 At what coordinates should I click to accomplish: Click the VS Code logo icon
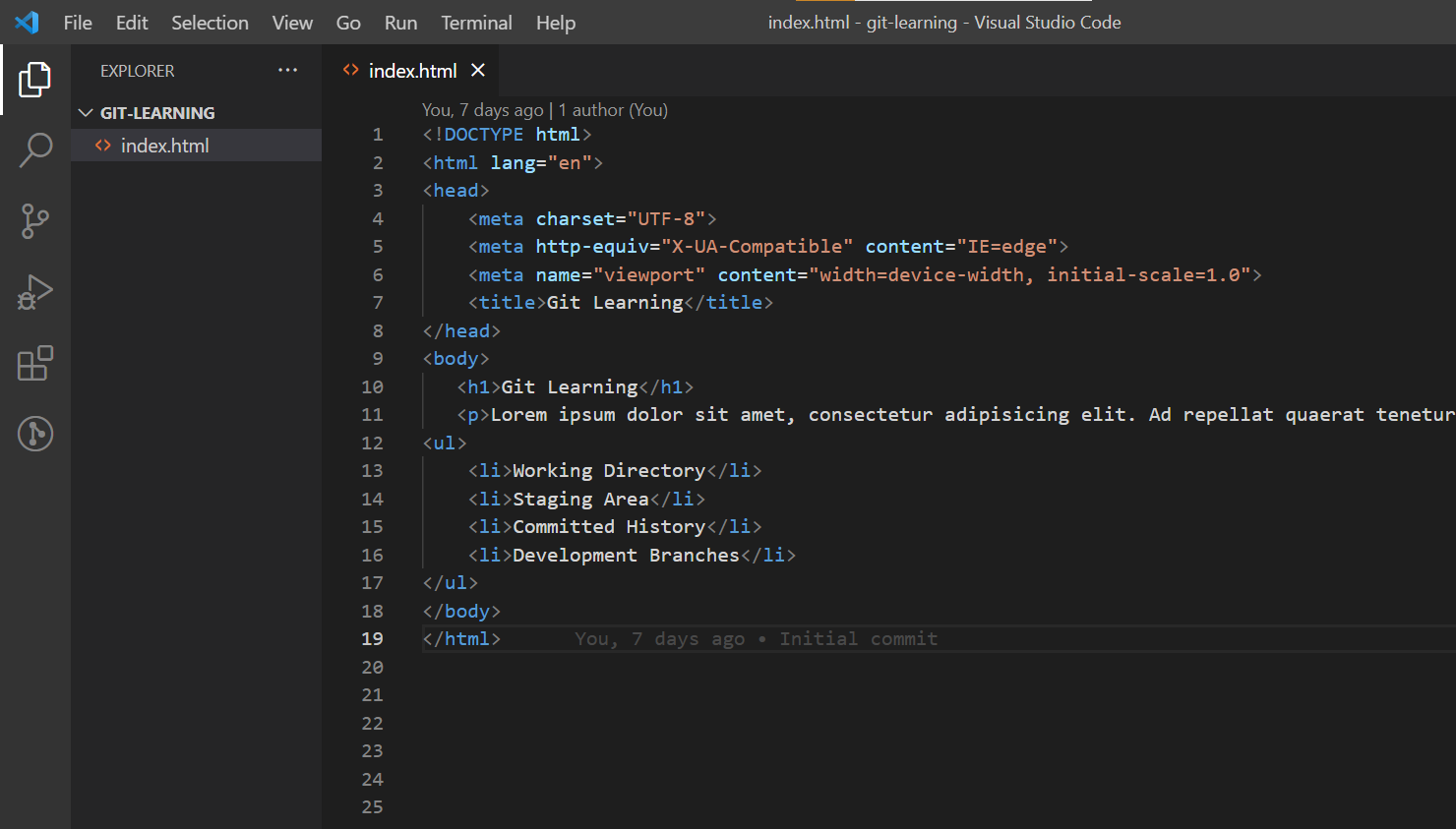click(27, 22)
